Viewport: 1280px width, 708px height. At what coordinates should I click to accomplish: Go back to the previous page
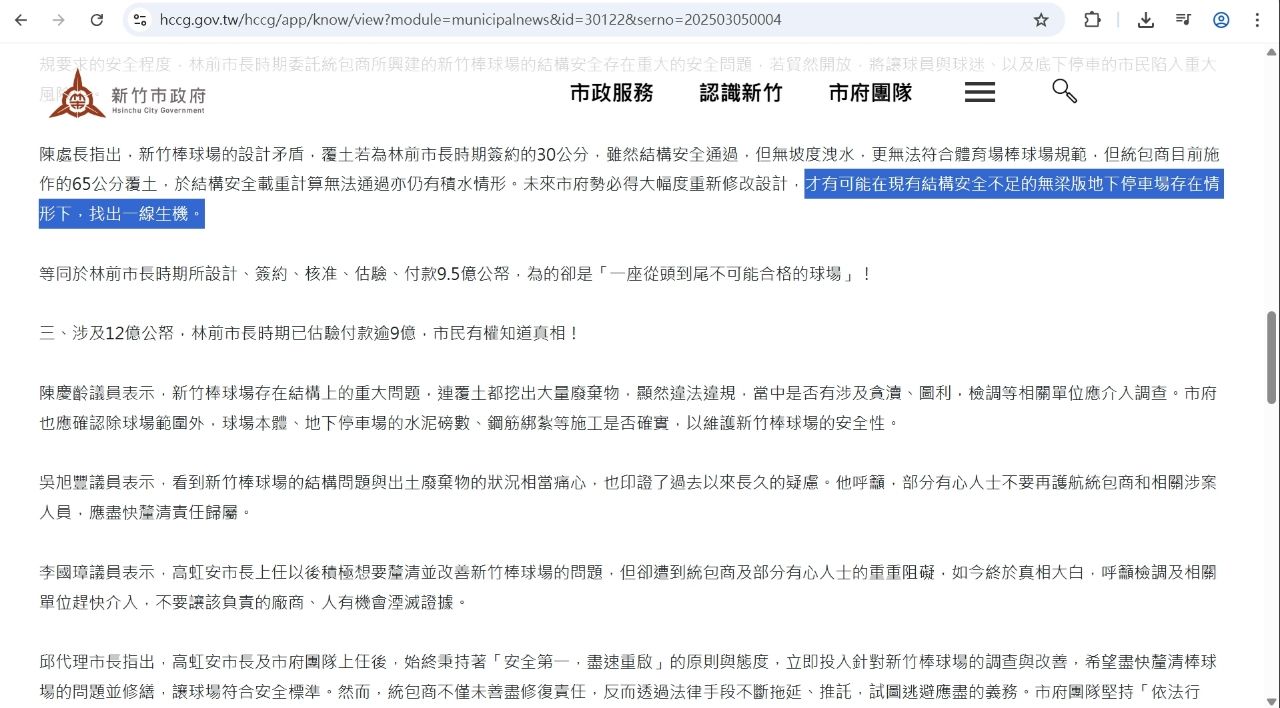21,20
